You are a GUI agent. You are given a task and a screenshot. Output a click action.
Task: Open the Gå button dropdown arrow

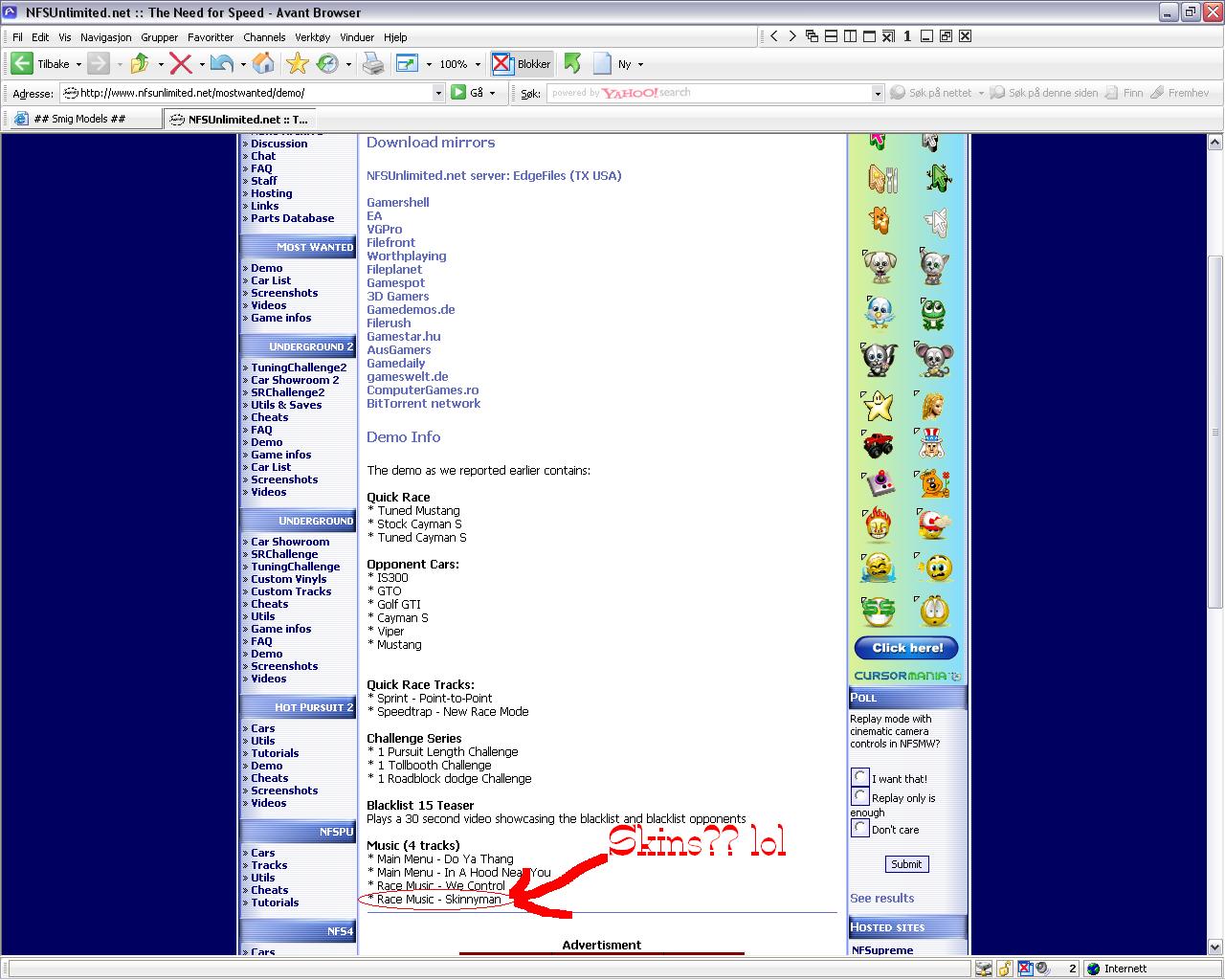pos(492,93)
